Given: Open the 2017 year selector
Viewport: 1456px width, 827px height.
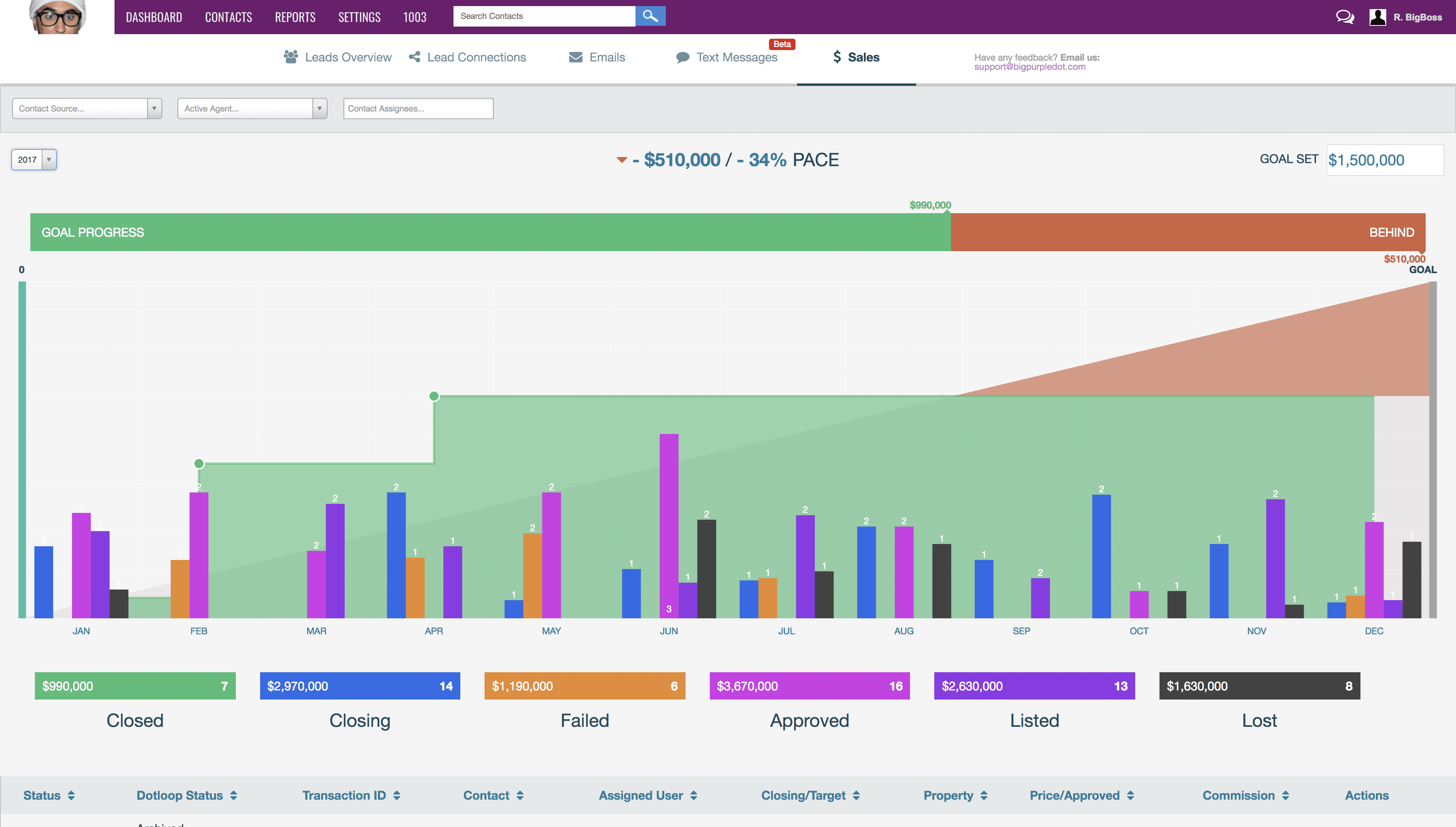Looking at the screenshot, I should pos(34,160).
